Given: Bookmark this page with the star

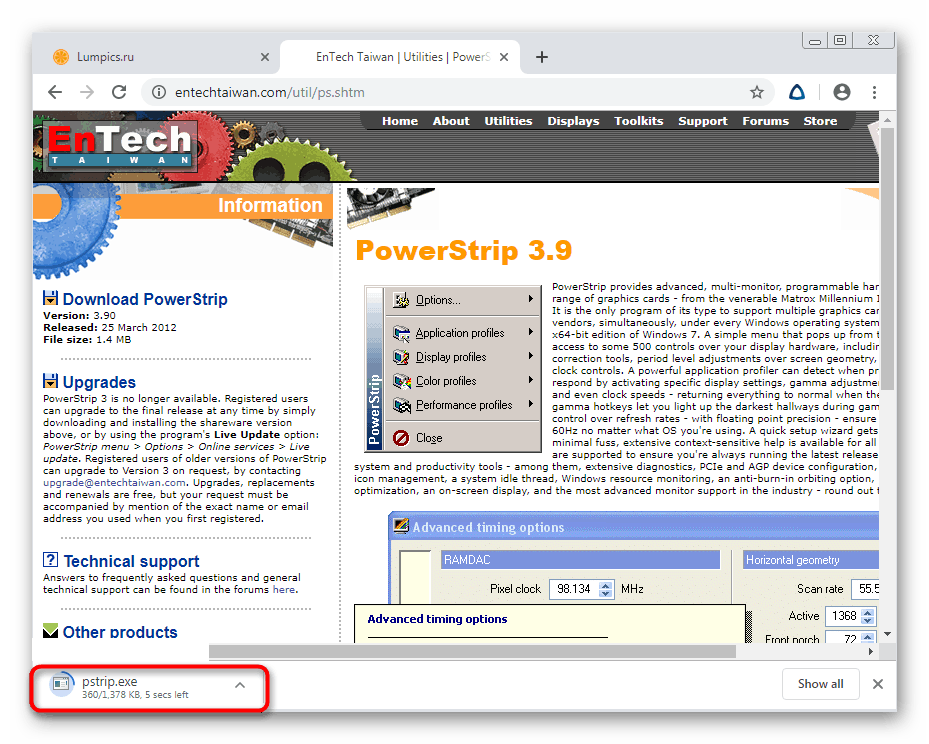Looking at the screenshot, I should click(757, 92).
